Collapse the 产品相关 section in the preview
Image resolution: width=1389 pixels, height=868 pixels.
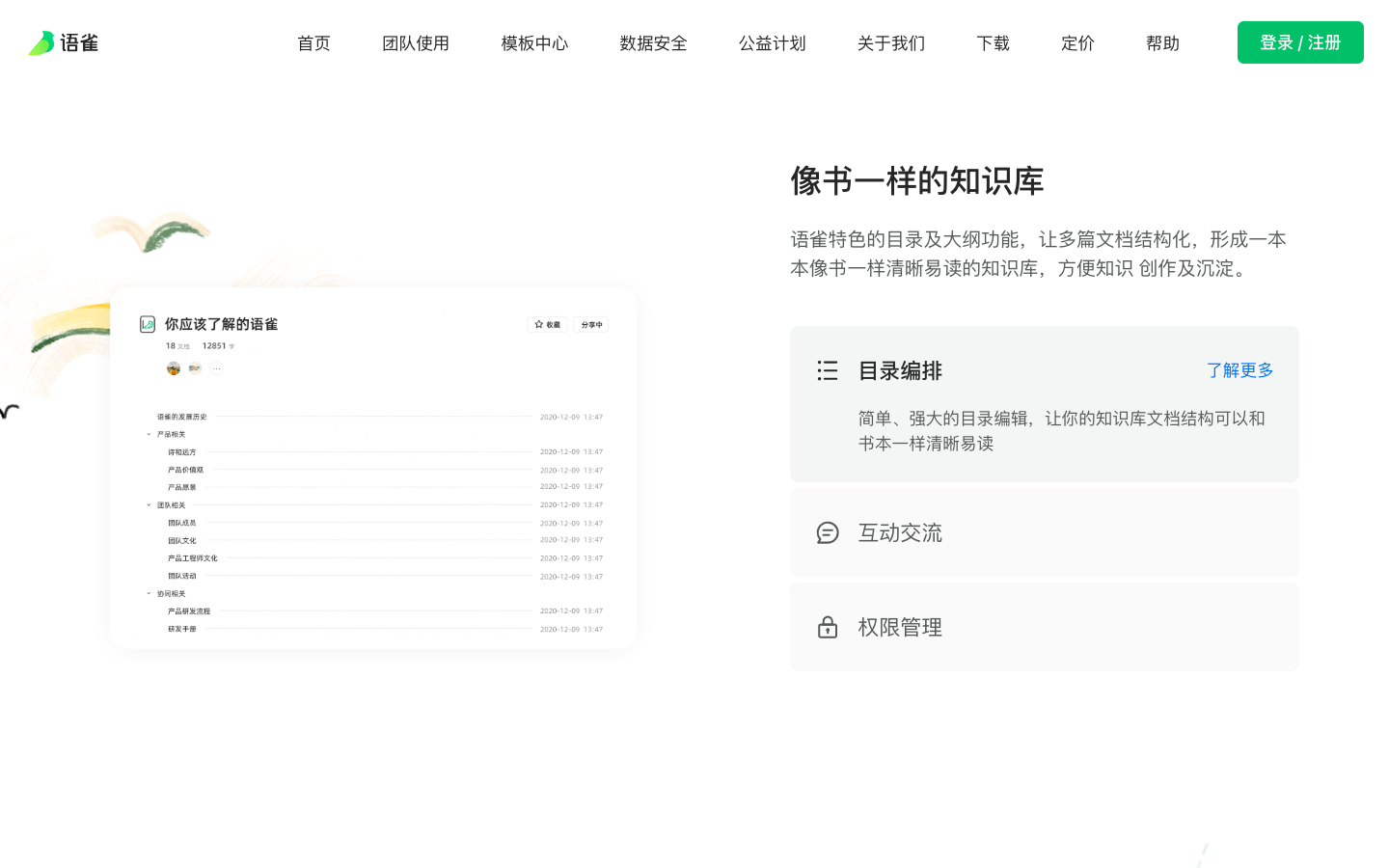point(149,435)
